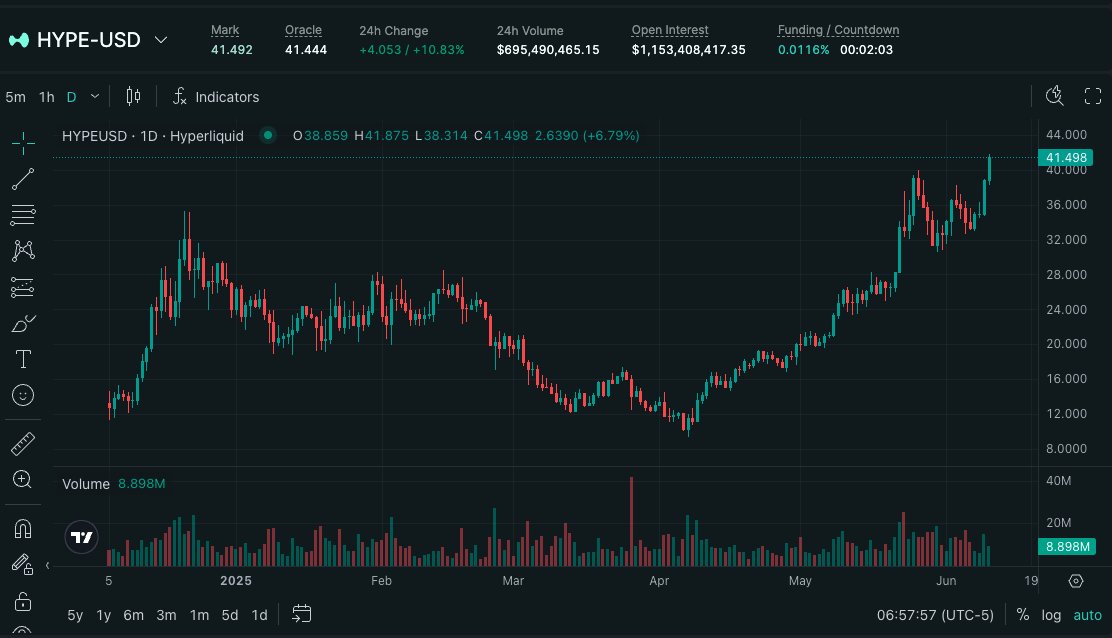Image resolution: width=1112 pixels, height=638 pixels.
Task: Open timezone menu at 06:57:57 (UTC-5)
Action: click(x=935, y=615)
